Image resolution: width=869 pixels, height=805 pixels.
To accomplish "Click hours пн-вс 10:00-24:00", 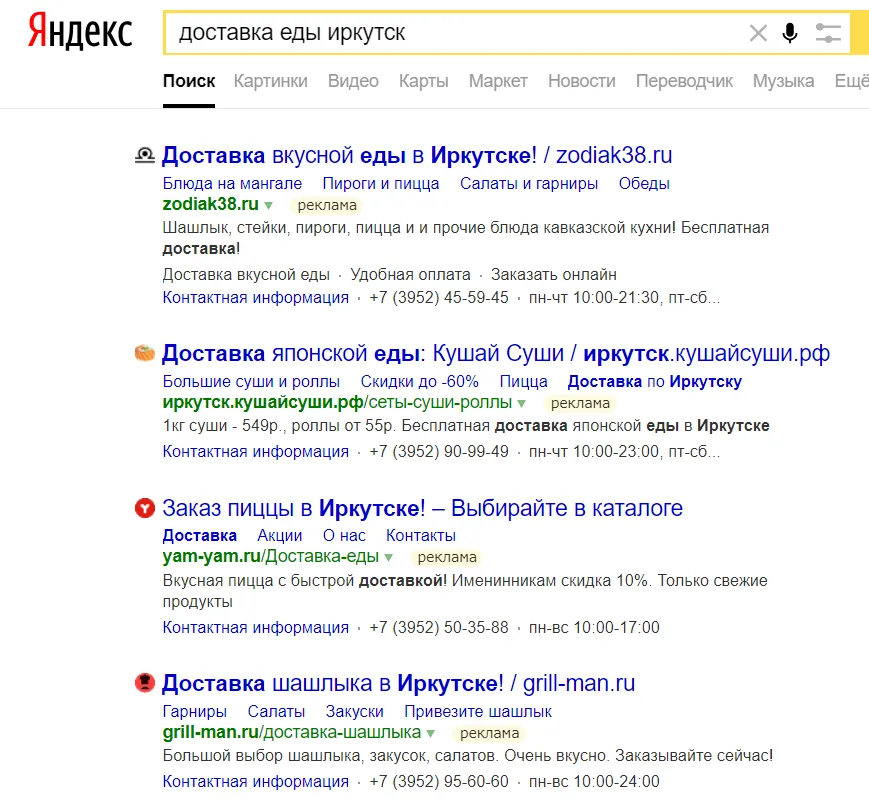I will 594,781.
